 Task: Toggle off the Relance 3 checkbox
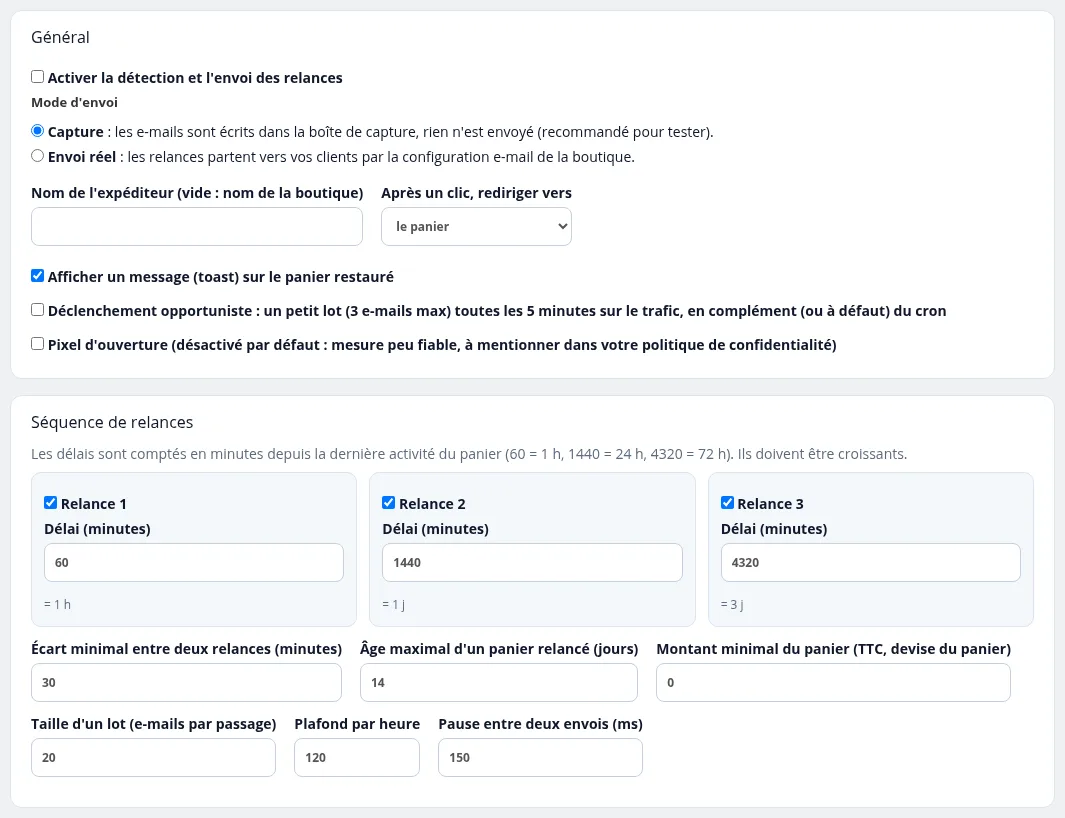point(727,503)
